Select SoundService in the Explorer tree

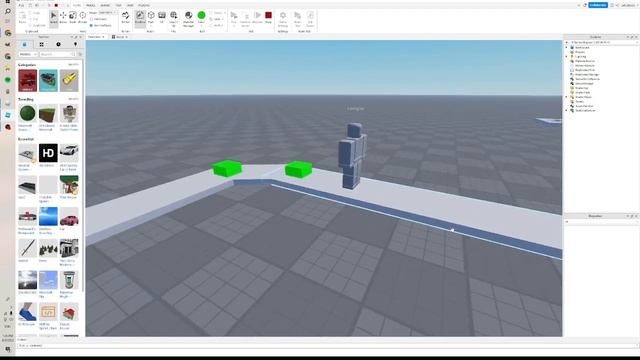pos(584,106)
